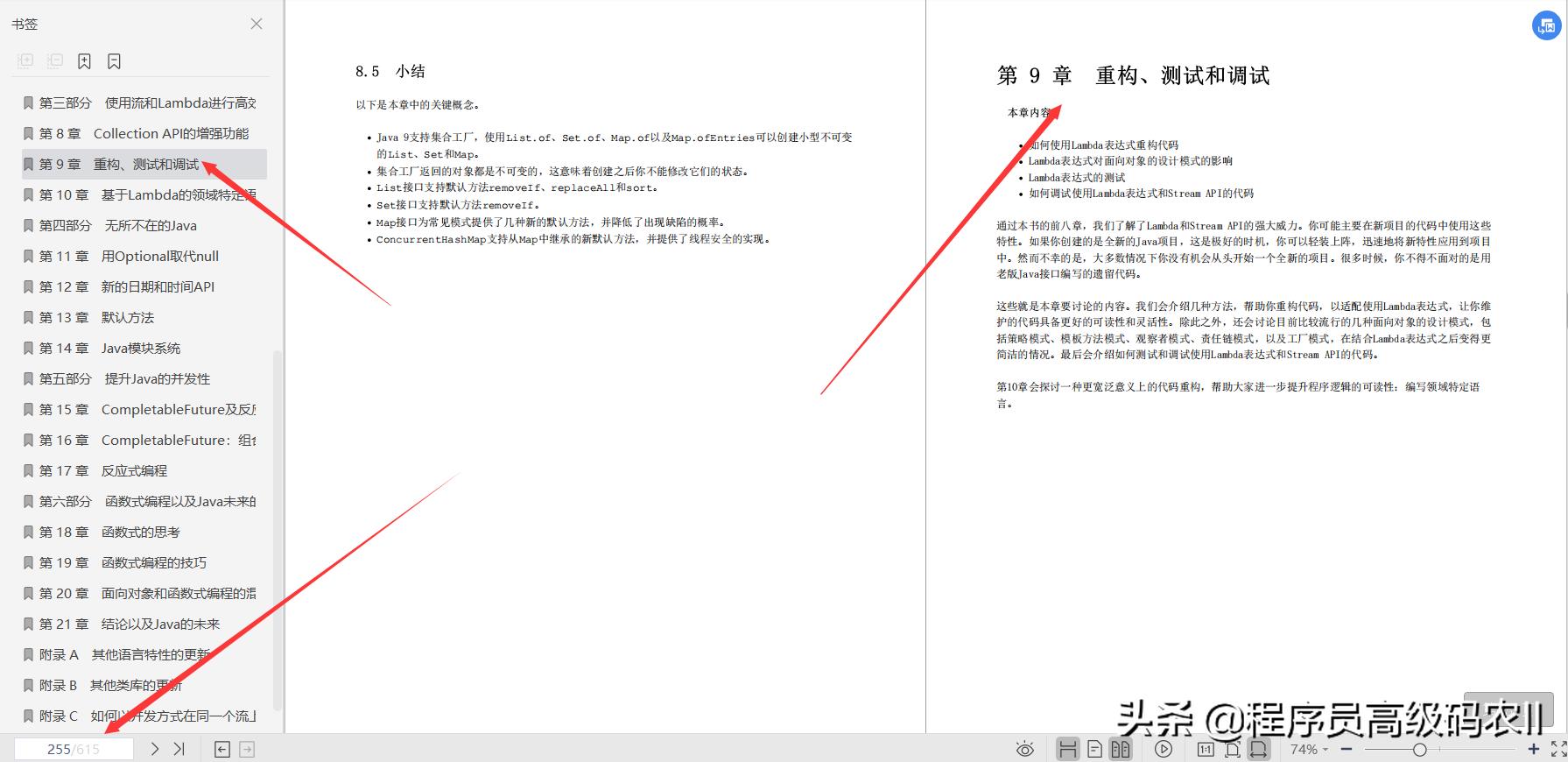Jump to last page button
Screen dimensions: 1568x762
click(179, 749)
